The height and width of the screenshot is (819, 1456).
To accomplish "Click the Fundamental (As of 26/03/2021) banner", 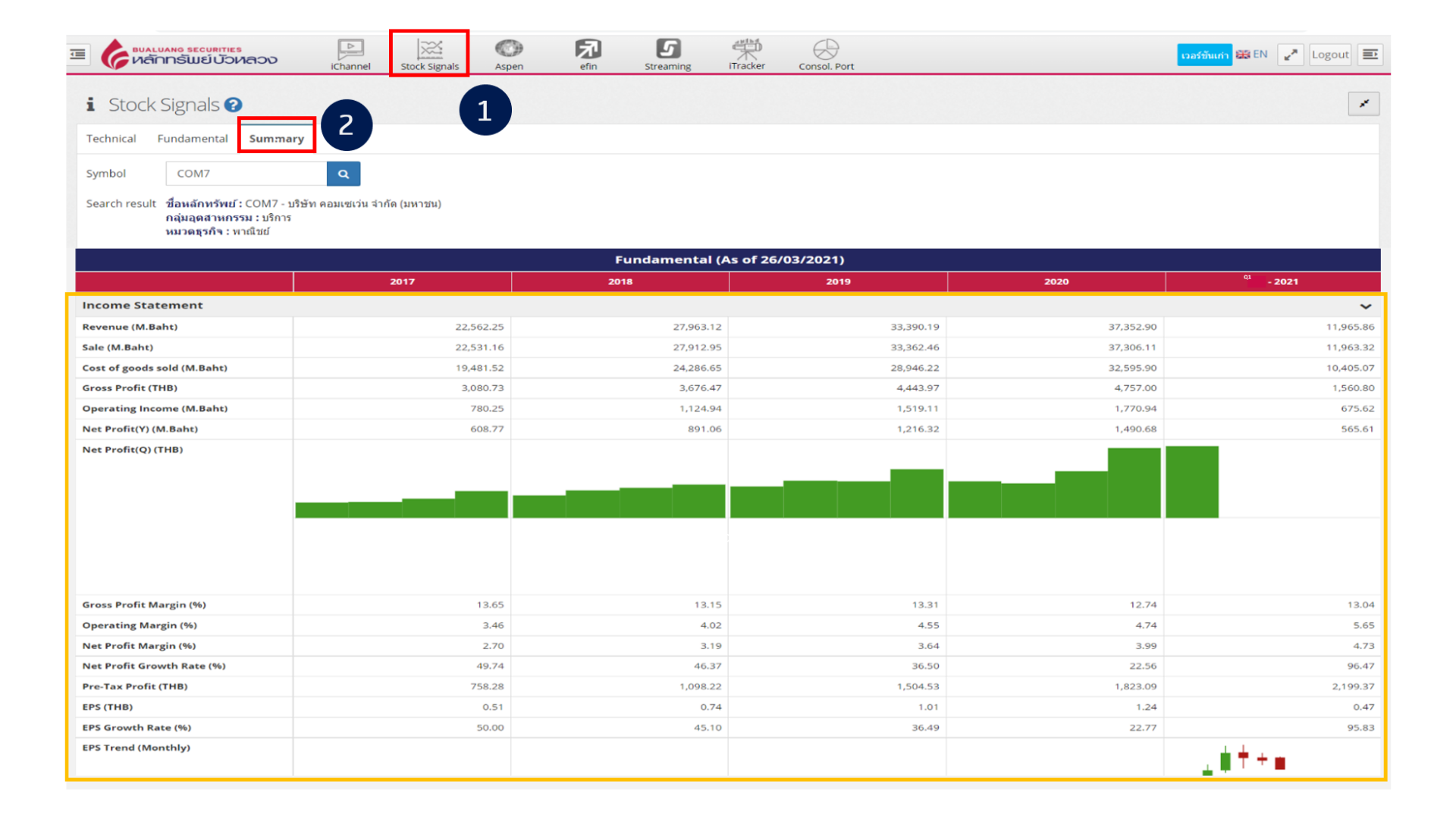I will (x=728, y=259).
